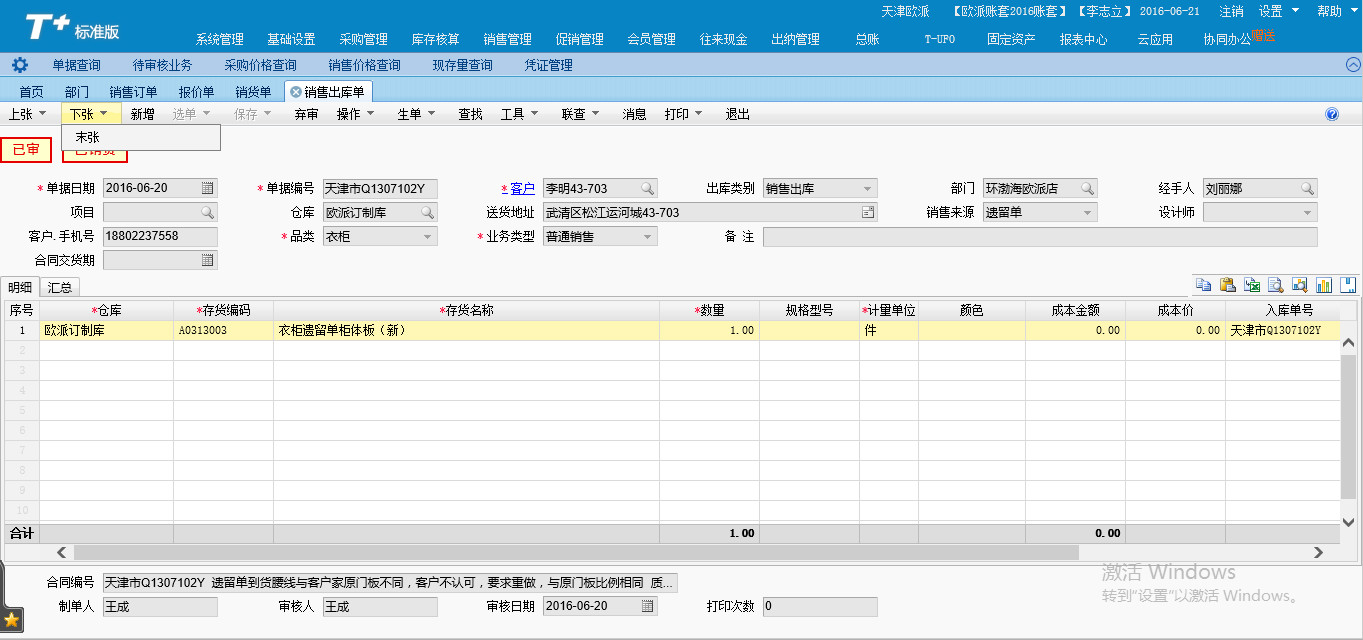
Task: Switch to the 销售订单 tab
Action: (133, 91)
